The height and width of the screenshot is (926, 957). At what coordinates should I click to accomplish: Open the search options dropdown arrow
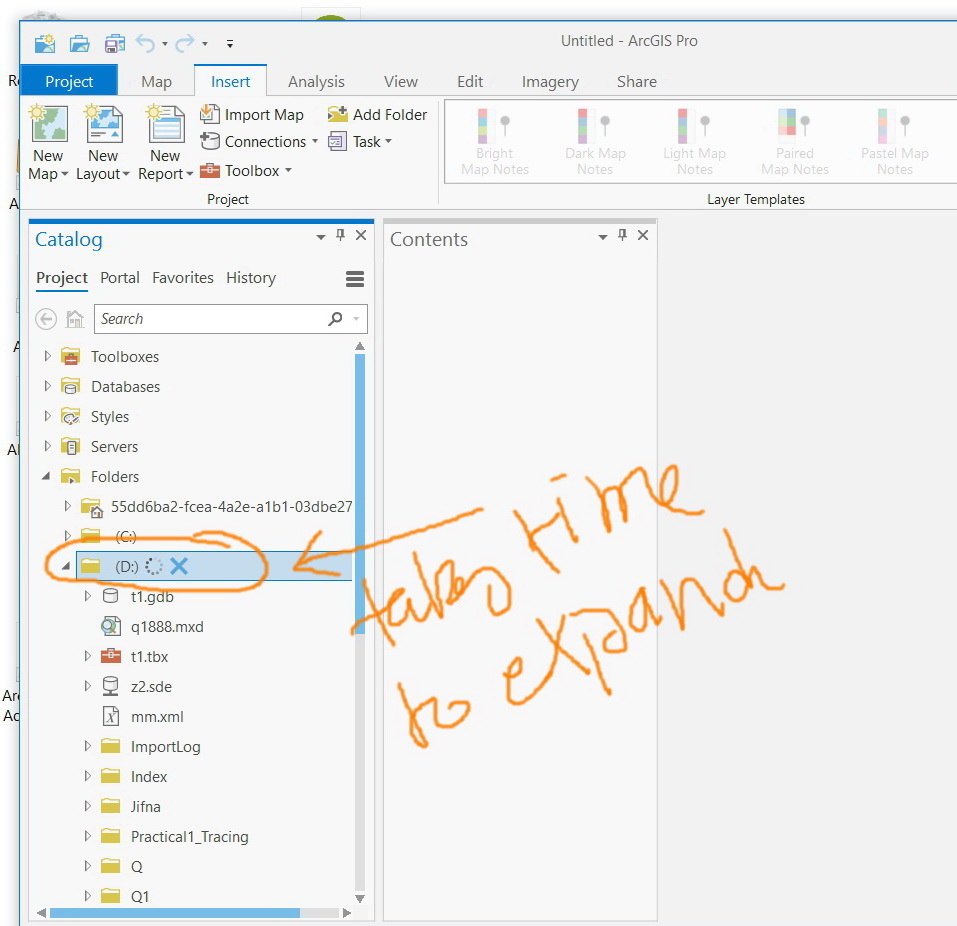(356, 319)
